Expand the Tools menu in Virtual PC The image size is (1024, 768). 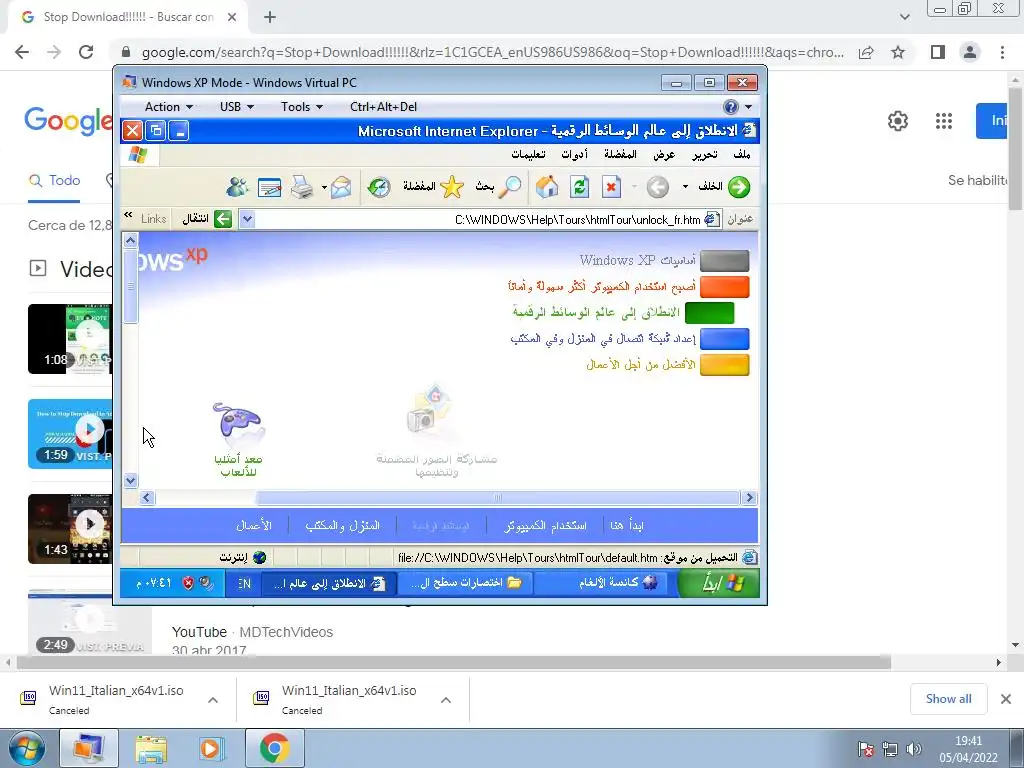[x=302, y=106]
